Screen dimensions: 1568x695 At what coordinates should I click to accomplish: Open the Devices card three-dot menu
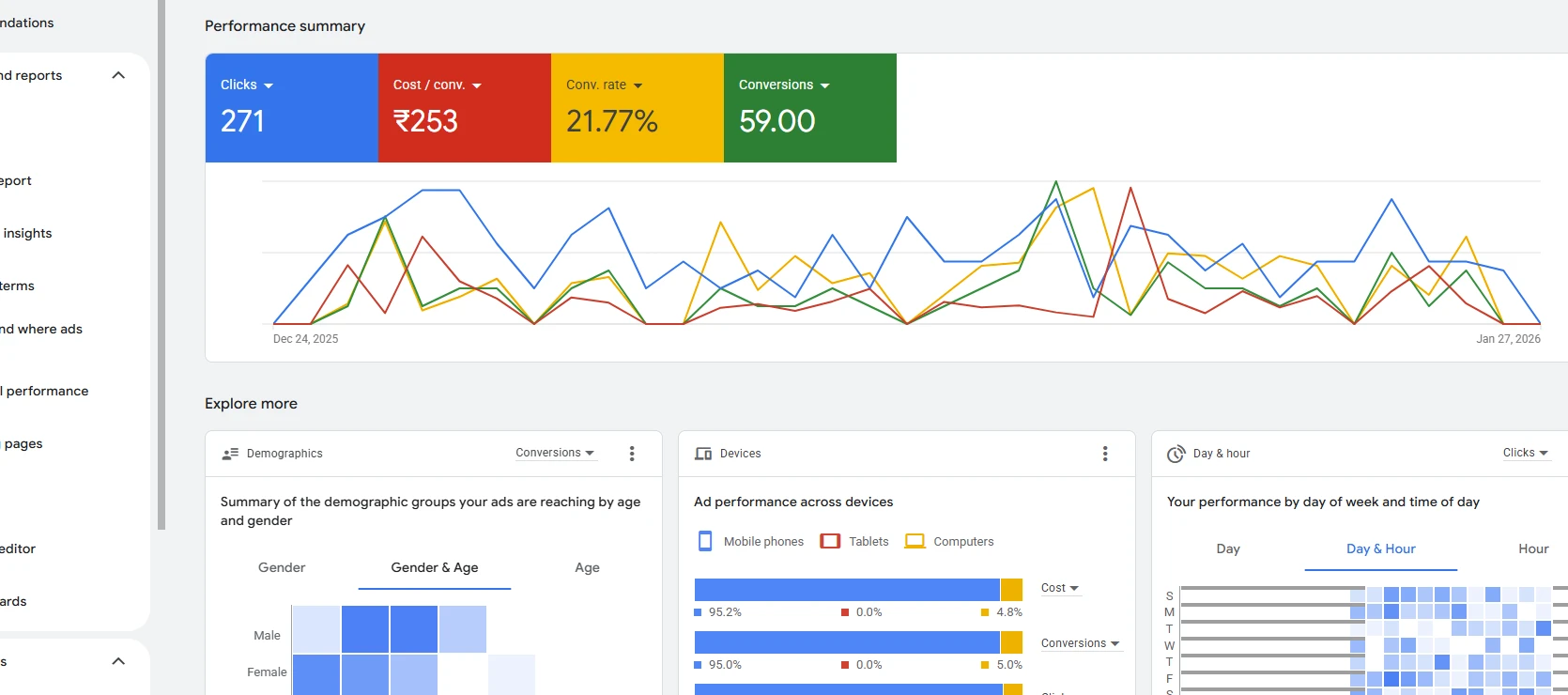(x=1105, y=454)
